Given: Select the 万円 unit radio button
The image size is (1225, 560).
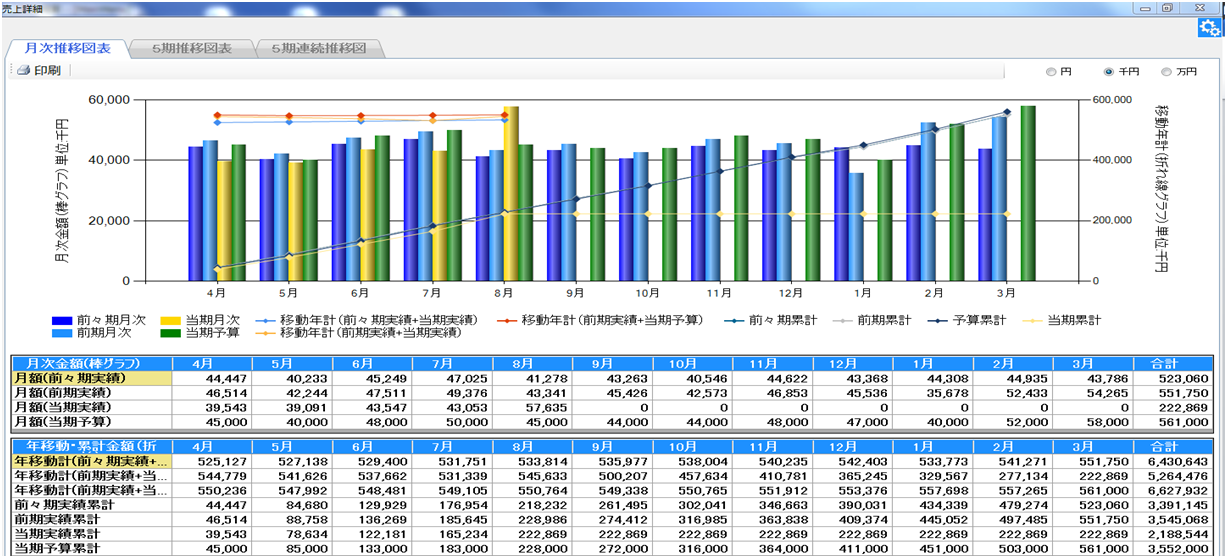Looking at the screenshot, I should click(1166, 72).
